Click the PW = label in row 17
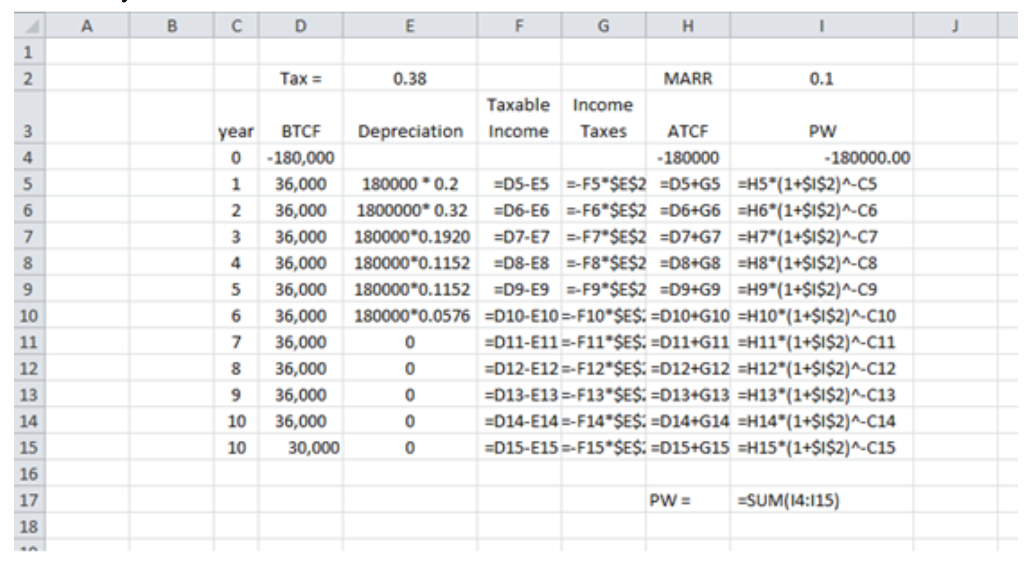 (688, 500)
